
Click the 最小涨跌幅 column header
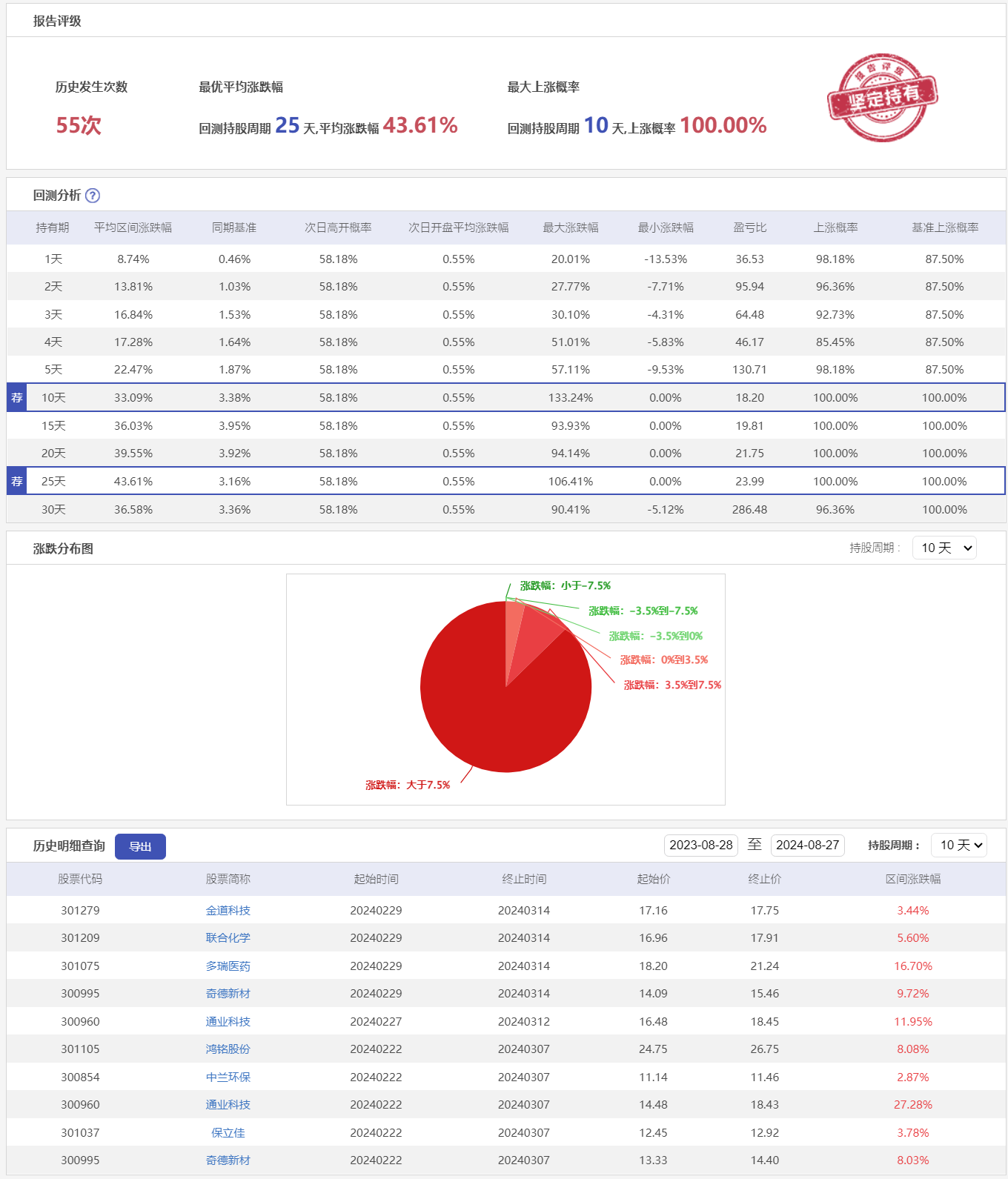click(x=666, y=228)
